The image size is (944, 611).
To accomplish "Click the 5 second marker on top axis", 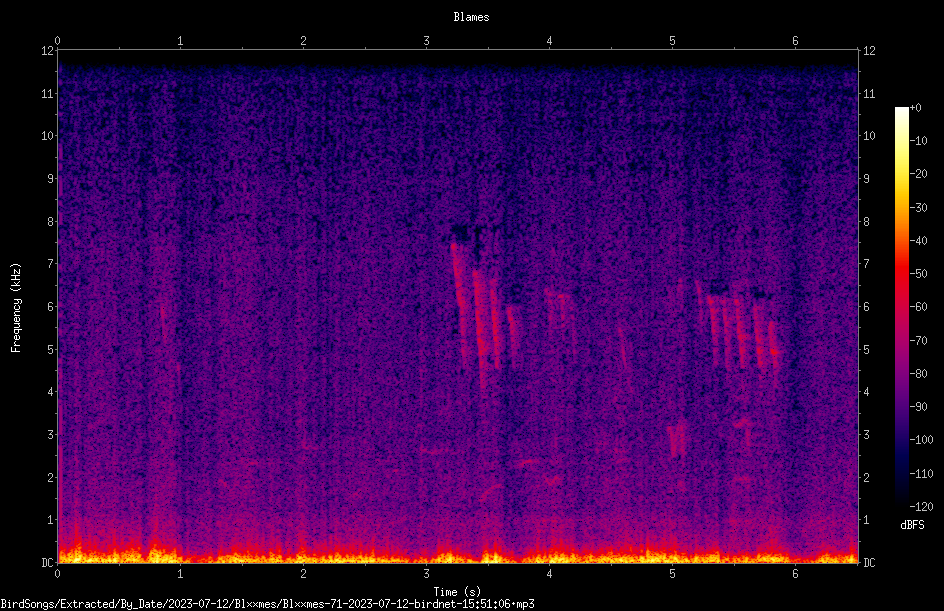I will [672, 41].
